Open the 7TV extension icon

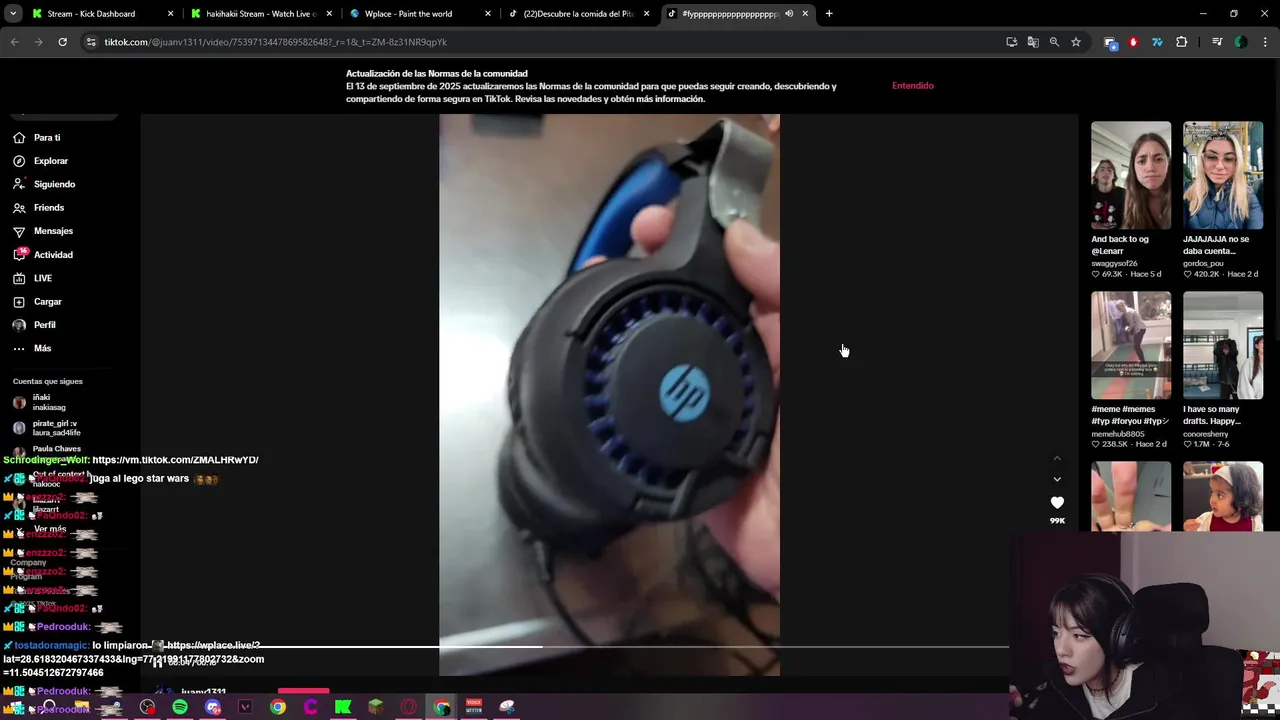click(x=1157, y=42)
